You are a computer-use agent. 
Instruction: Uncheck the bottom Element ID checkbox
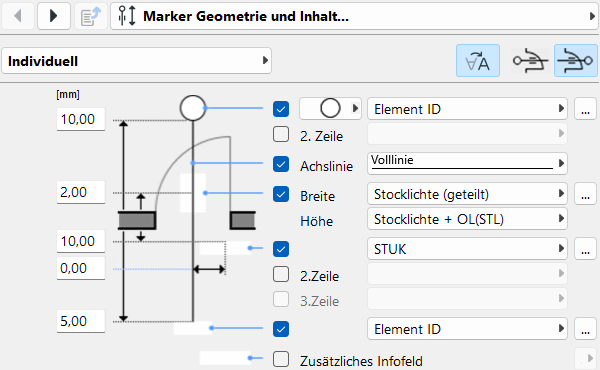tap(281, 329)
